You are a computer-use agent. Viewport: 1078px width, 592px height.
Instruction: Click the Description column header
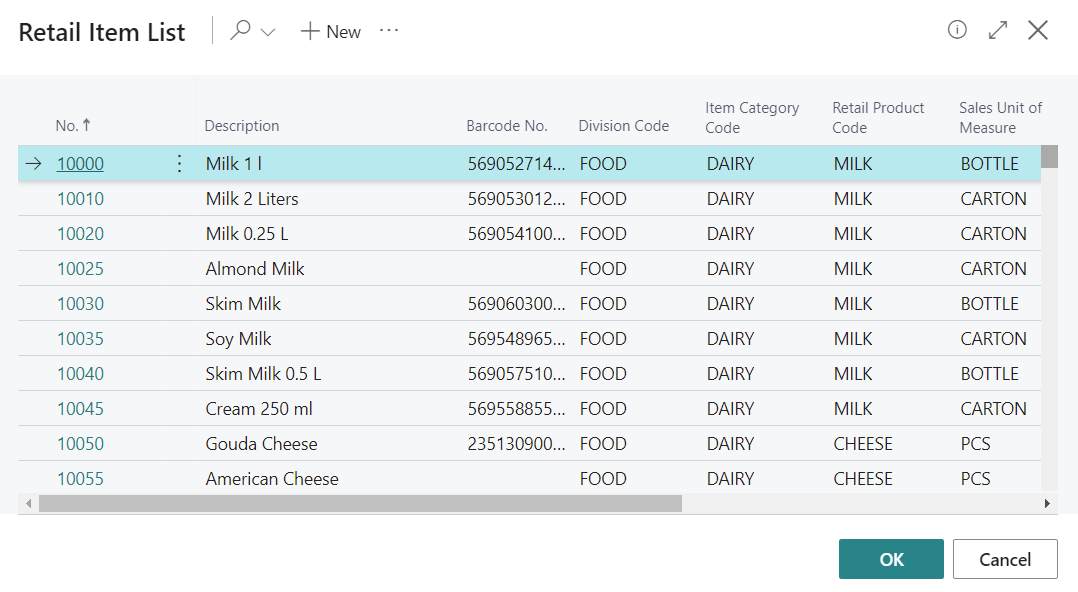[x=242, y=126]
